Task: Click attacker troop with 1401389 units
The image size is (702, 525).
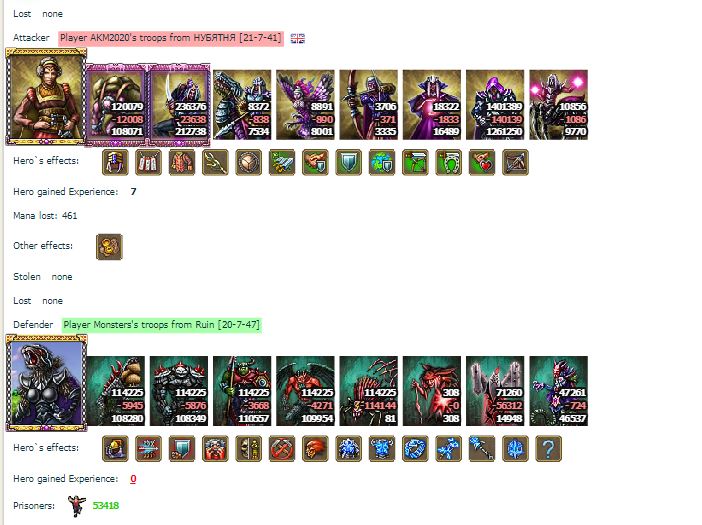Action: tap(495, 105)
